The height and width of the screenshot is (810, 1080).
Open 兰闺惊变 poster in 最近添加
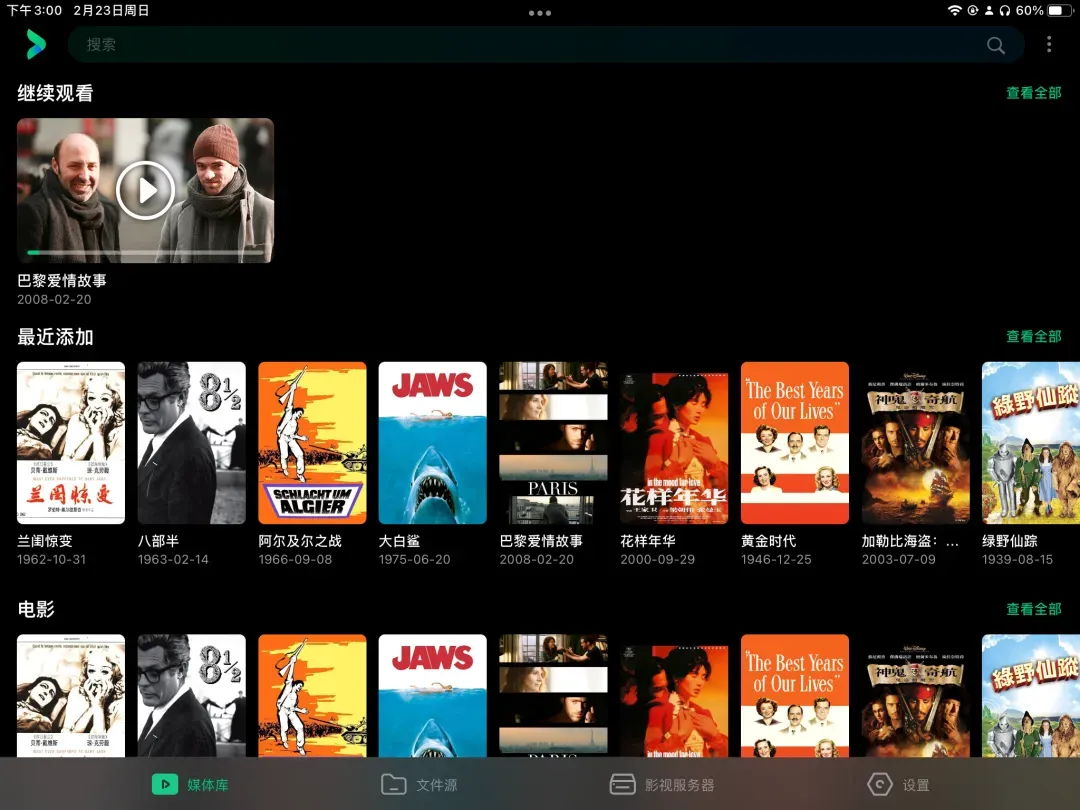tap(71, 443)
